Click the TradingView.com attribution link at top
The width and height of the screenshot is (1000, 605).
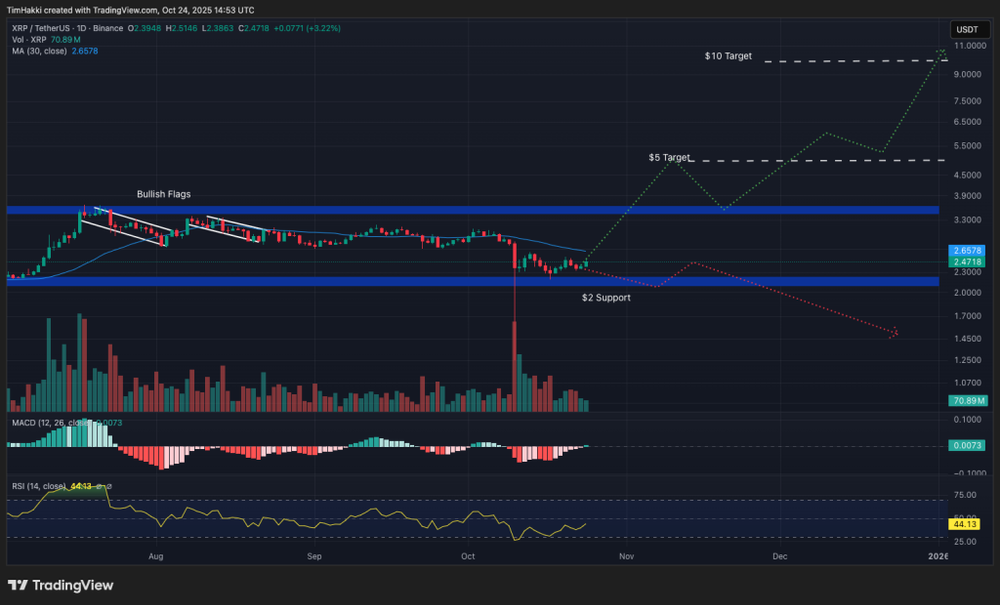(125, 8)
